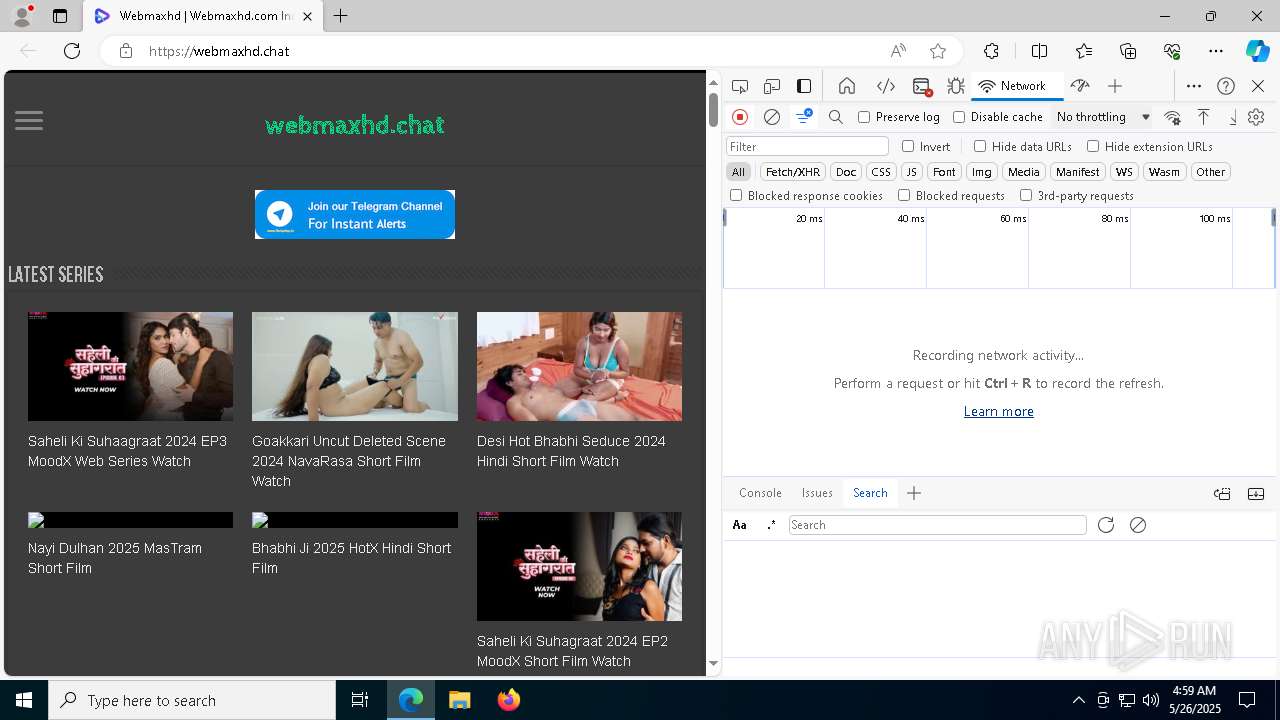Image resolution: width=1280 pixels, height=720 pixels.
Task: Toggle regular expression search option
Action: [x=771, y=525]
